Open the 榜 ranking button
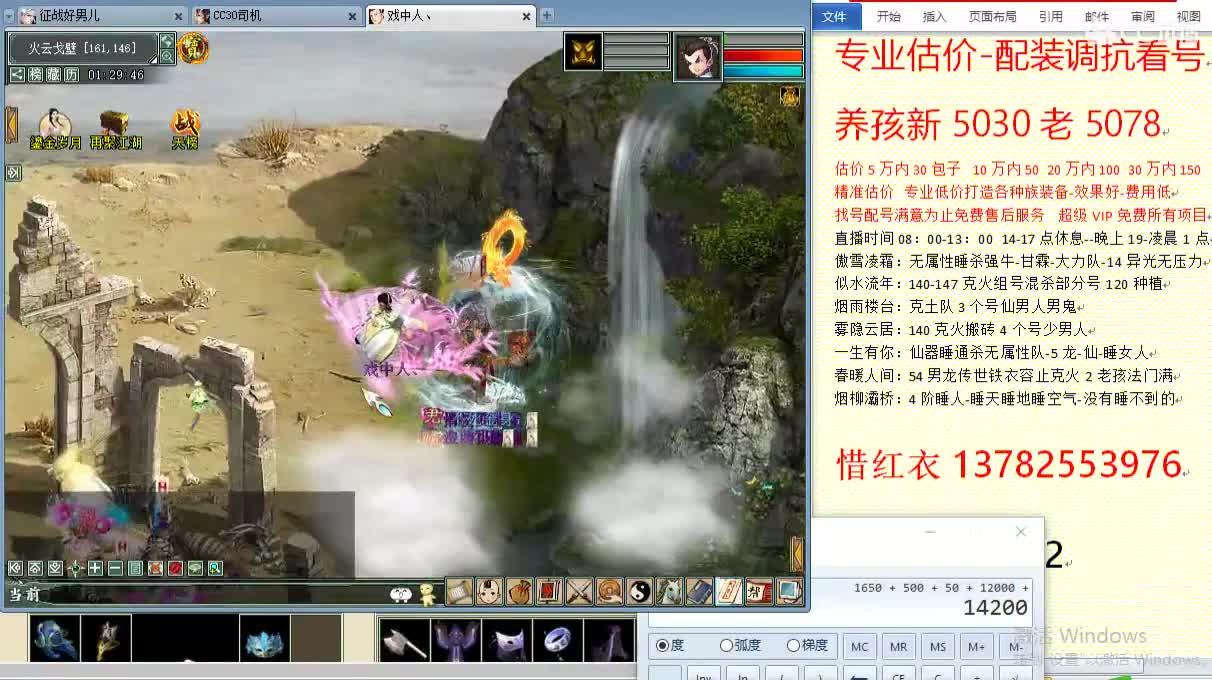 pos(36,75)
